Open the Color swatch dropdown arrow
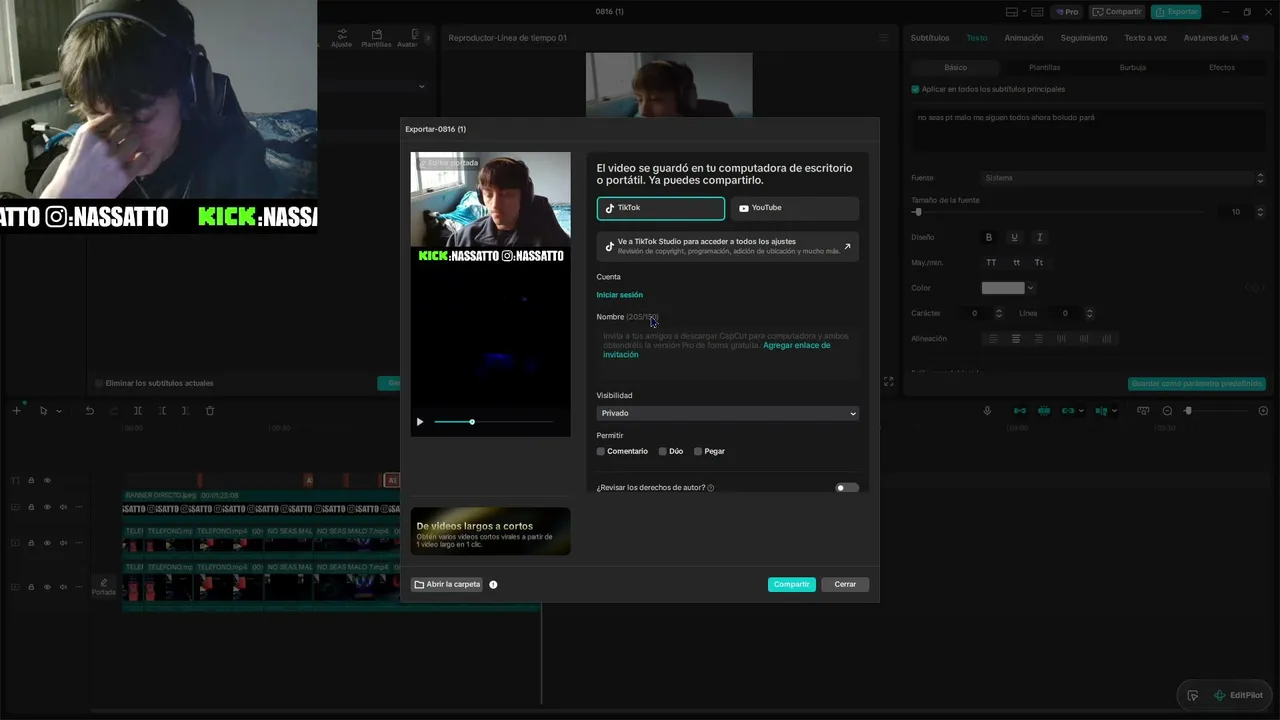1280x720 pixels. click(x=1031, y=288)
